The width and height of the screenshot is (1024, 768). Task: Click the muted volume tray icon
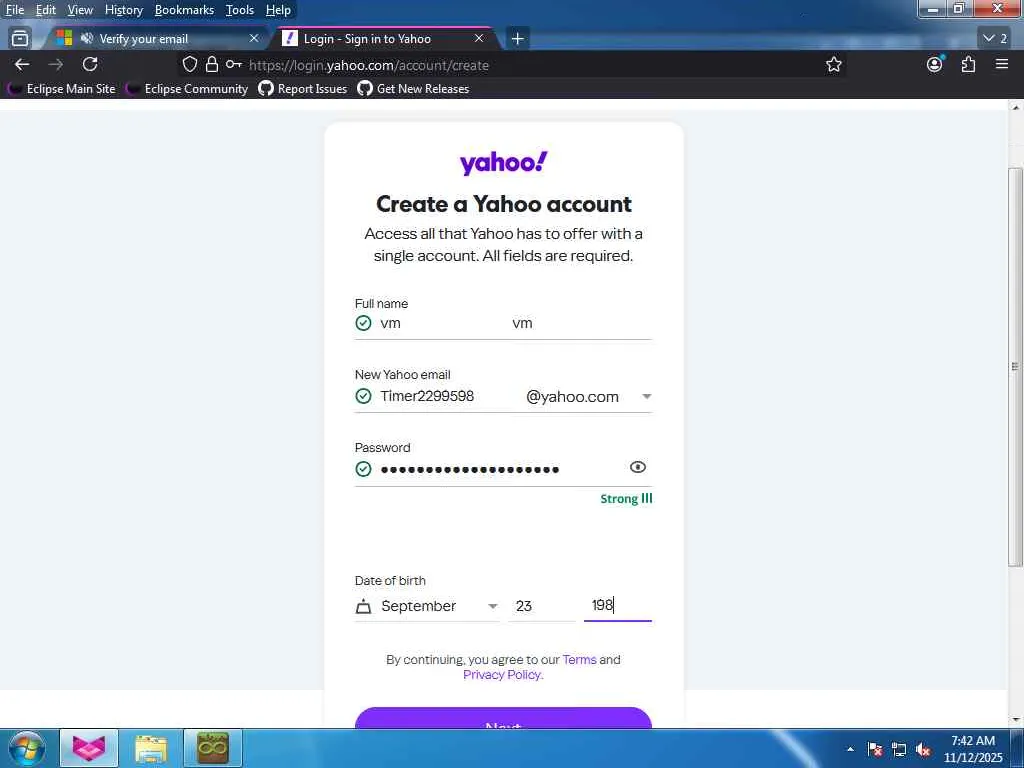pos(923,749)
